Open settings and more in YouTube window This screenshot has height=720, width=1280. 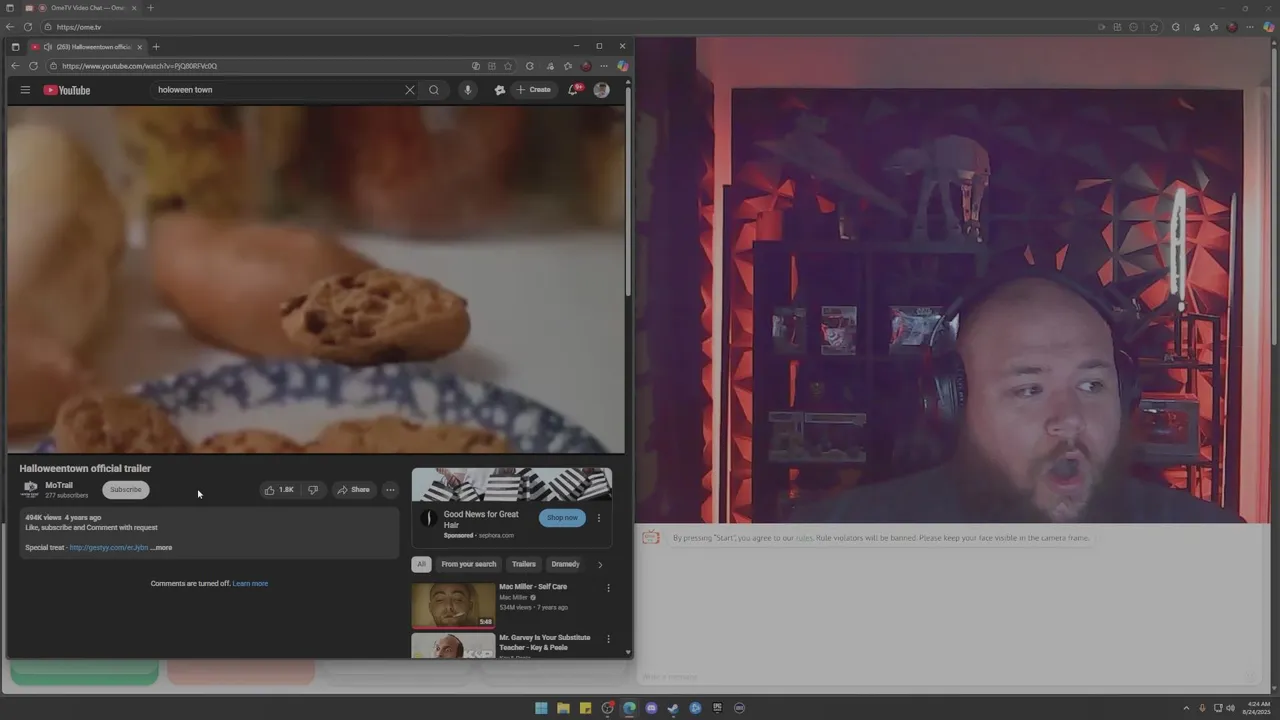604,66
